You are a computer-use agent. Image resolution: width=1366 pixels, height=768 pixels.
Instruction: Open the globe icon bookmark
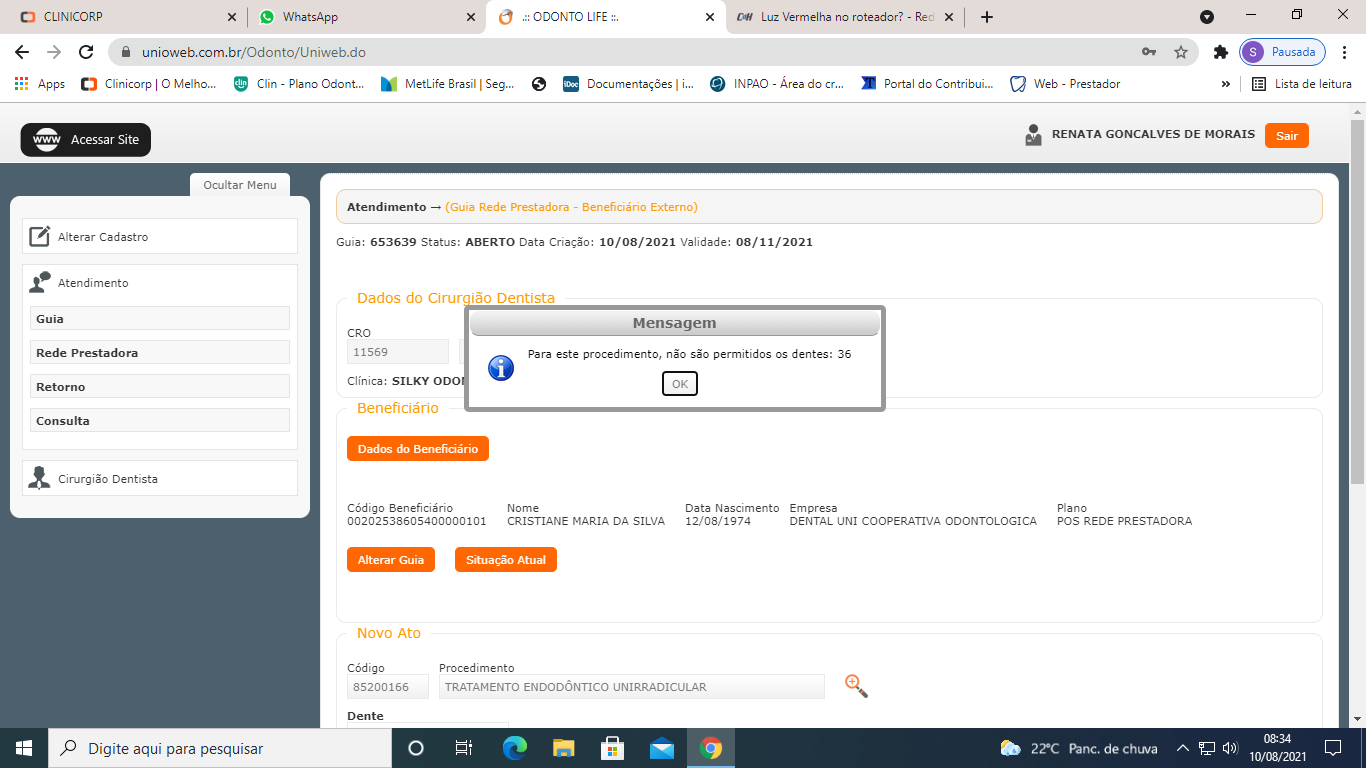(539, 84)
